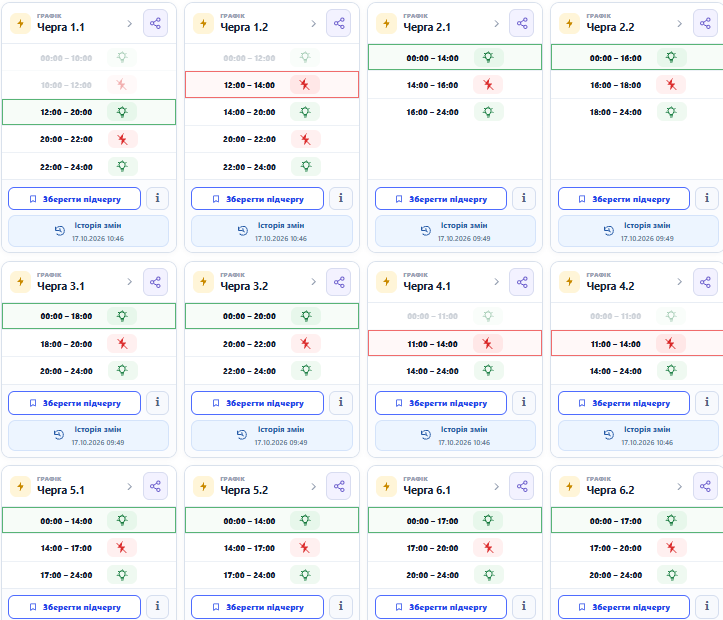Expand Черга 6.1 chevron arrow
The height and width of the screenshot is (620, 723).
pos(497,486)
